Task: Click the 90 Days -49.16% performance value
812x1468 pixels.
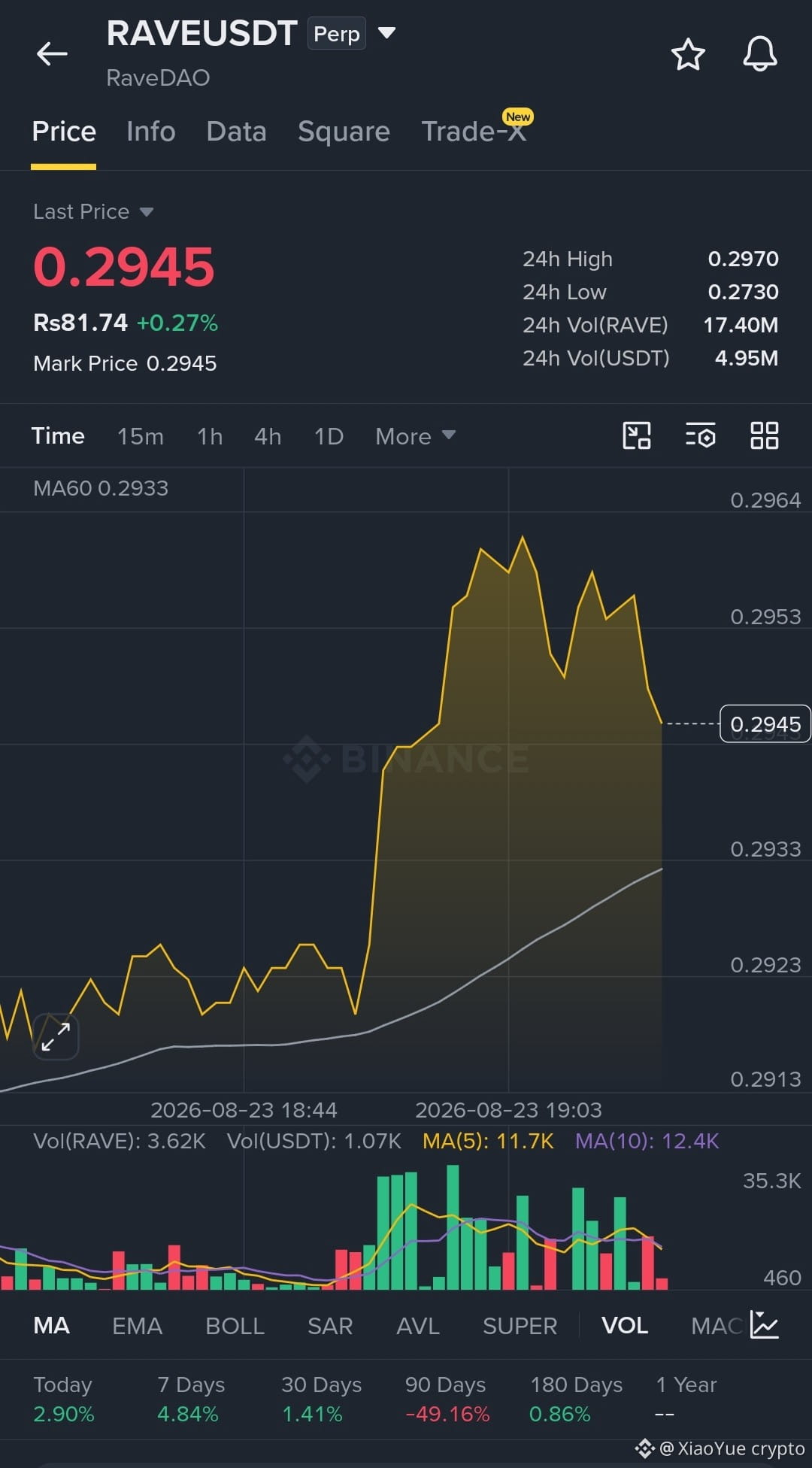Action: pos(447,1414)
